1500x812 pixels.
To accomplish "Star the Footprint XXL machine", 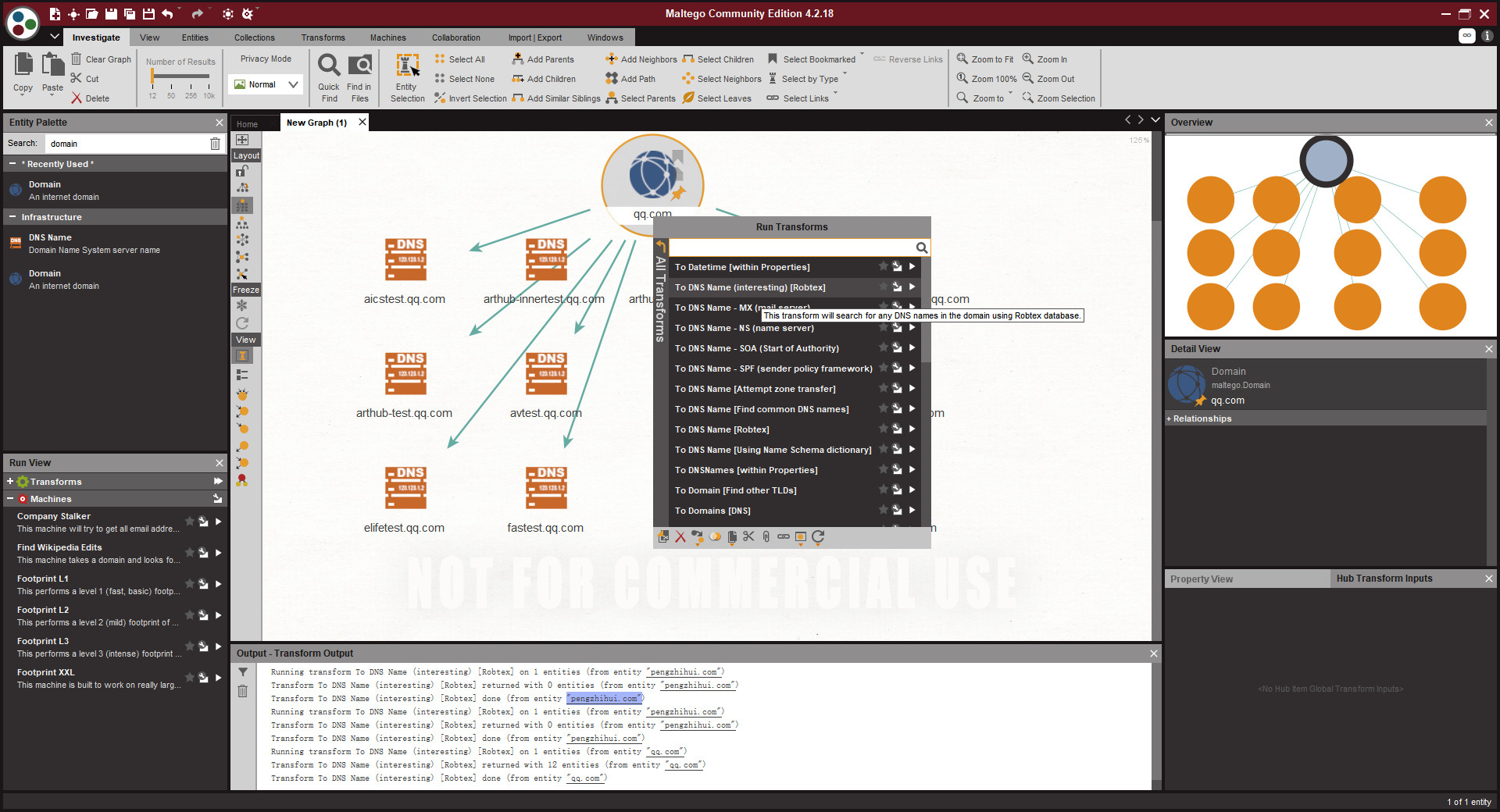I will (x=189, y=678).
